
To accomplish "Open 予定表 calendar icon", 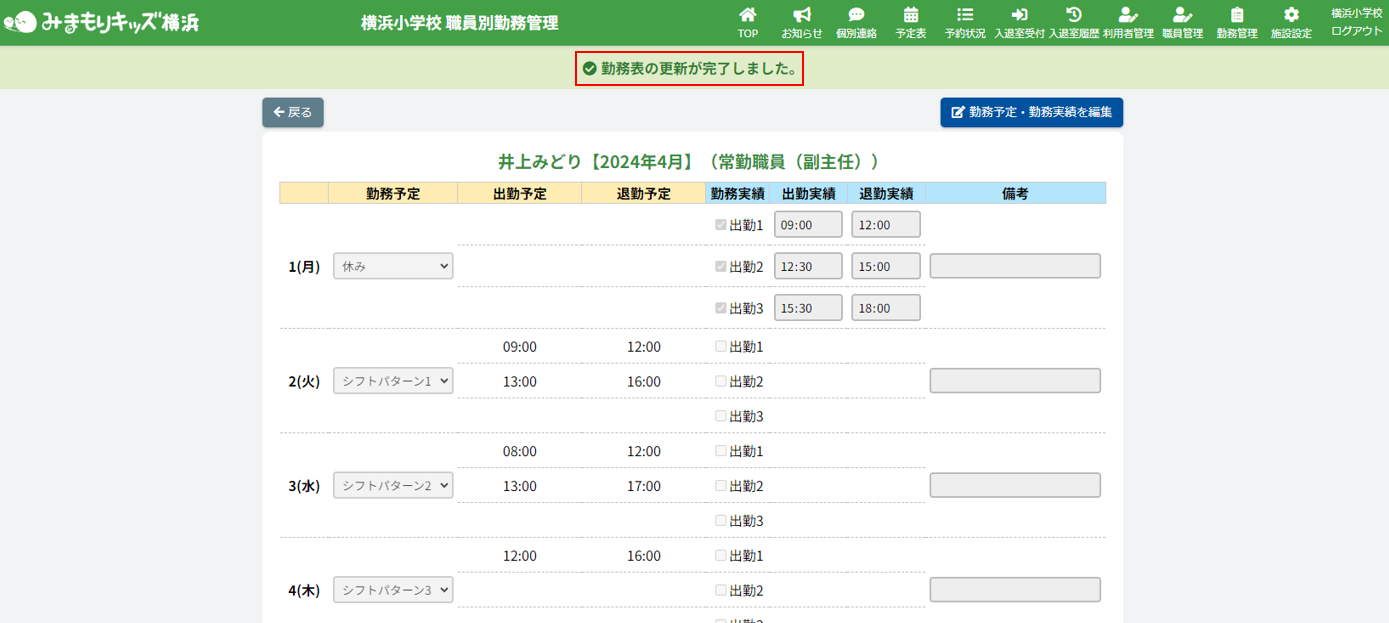I will coord(910,15).
